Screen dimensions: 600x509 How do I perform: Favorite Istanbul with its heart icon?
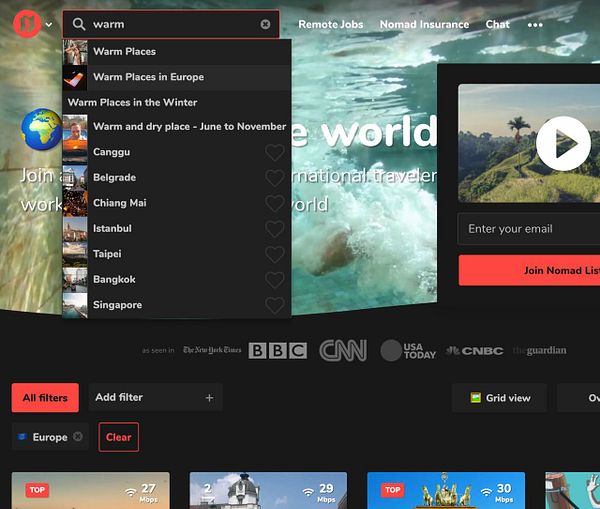[275, 229]
